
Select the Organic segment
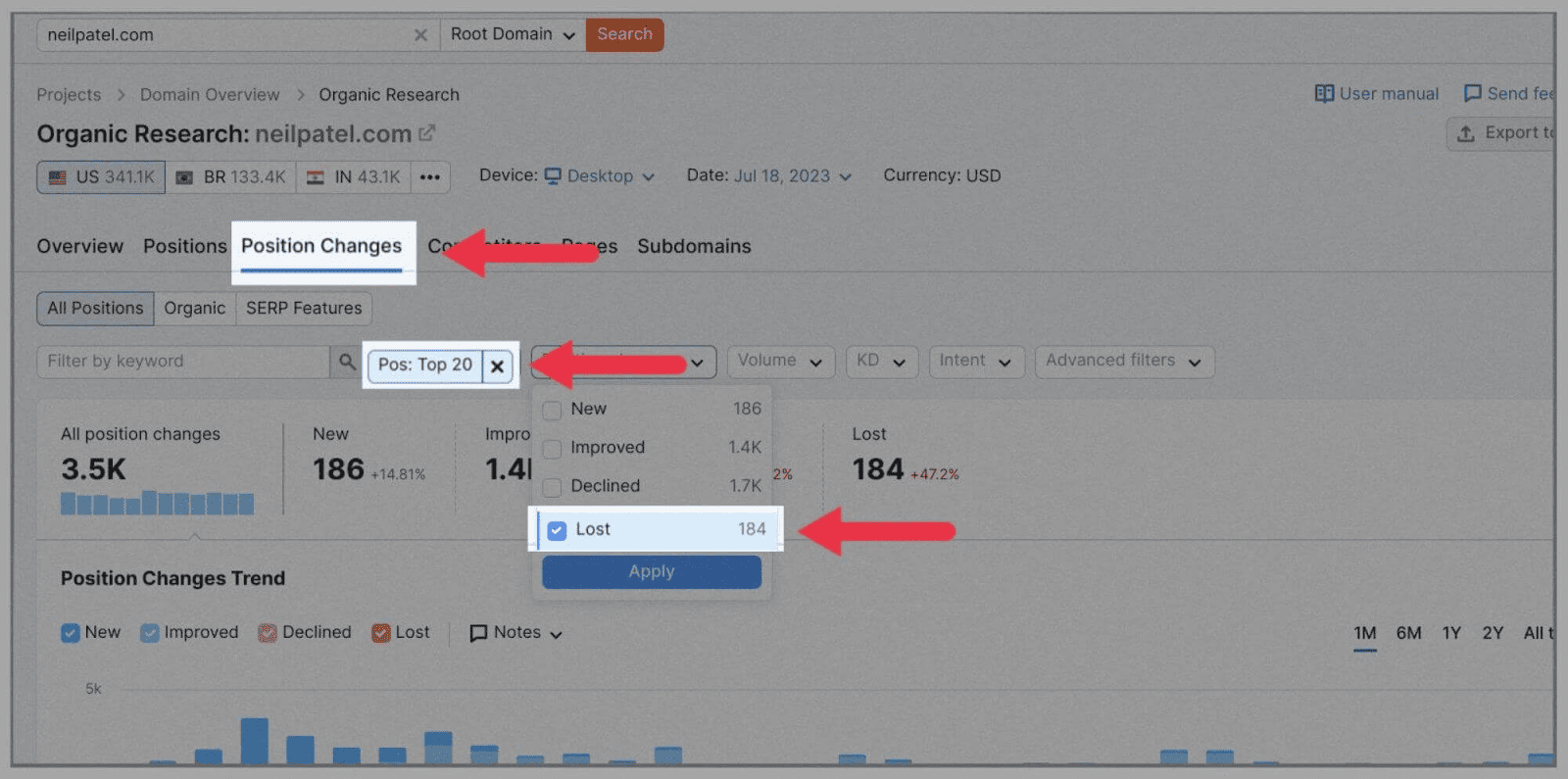coord(195,309)
